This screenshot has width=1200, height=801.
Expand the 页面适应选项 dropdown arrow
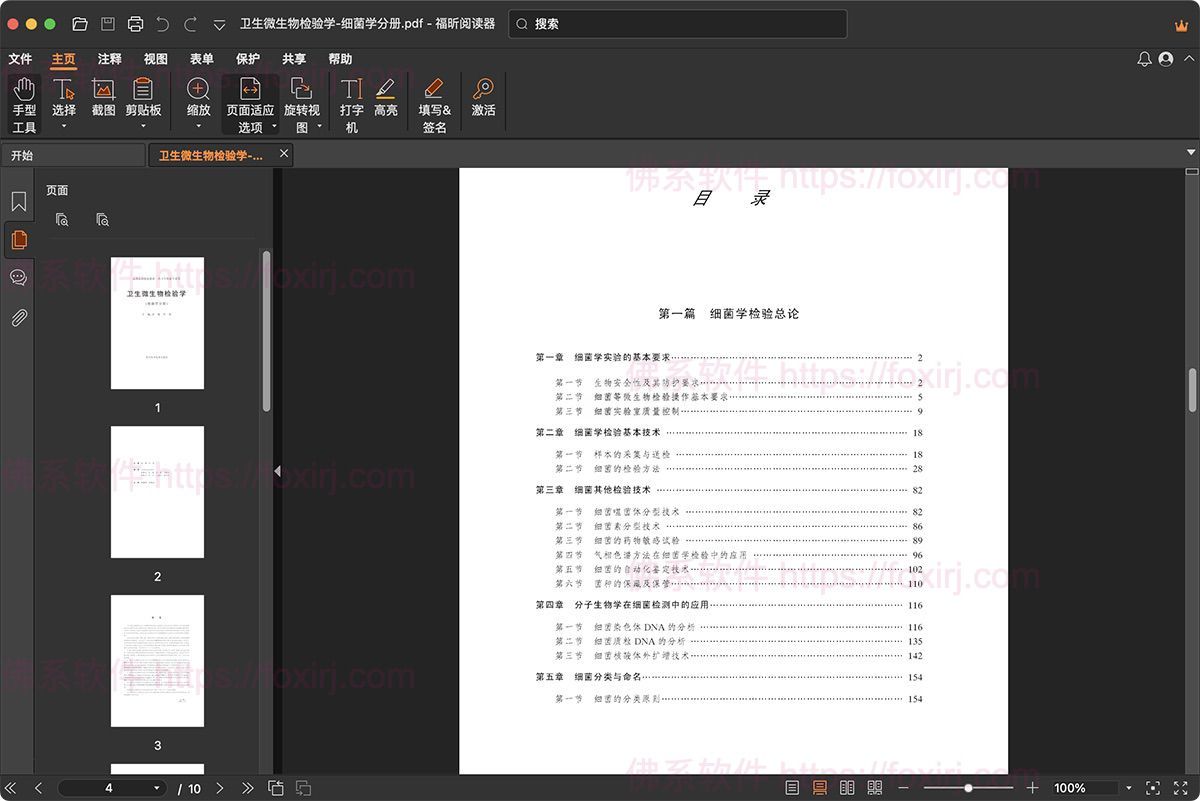(274, 128)
